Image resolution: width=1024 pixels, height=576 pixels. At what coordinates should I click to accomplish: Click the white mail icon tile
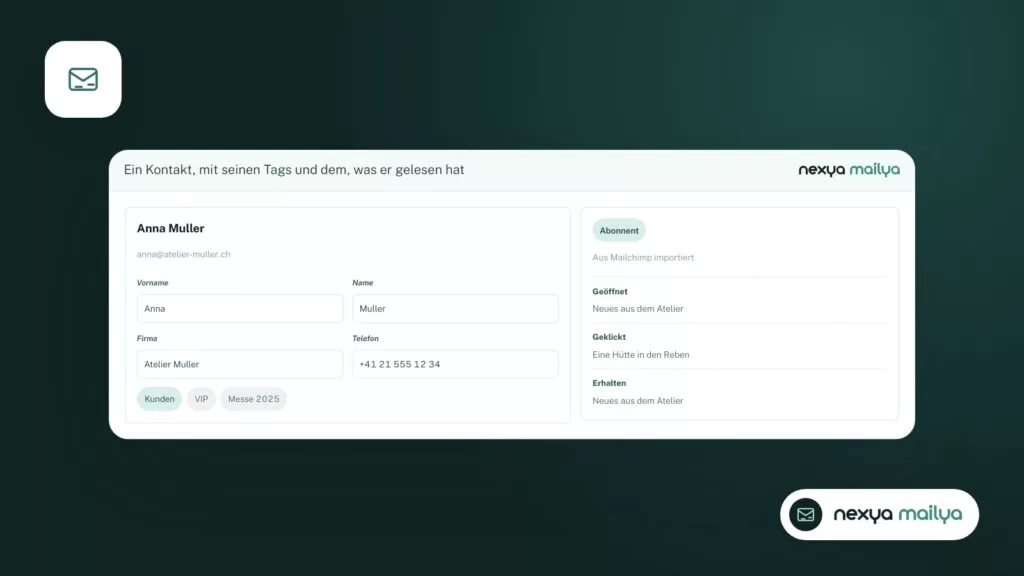click(83, 80)
